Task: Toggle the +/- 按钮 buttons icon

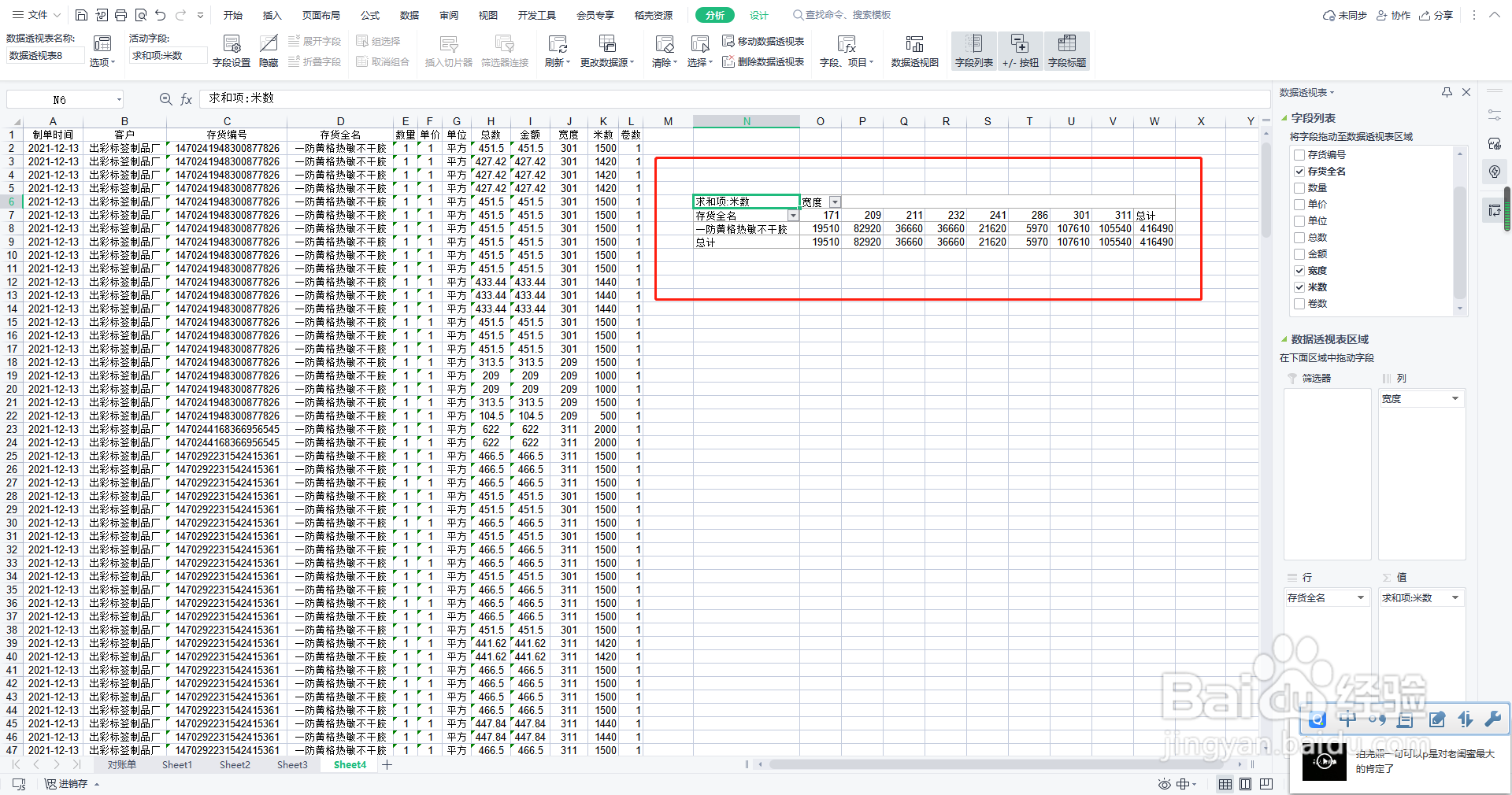Action: coord(1020,51)
